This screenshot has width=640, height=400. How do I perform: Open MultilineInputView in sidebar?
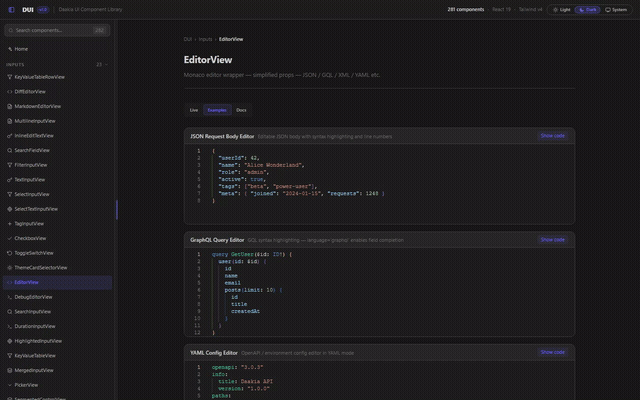coord(57,121)
